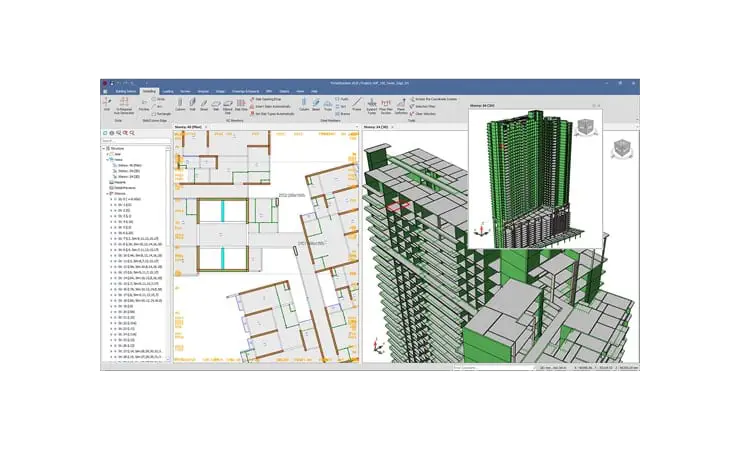Insert an RC Column member
This screenshot has width=740, height=450.
click(x=180, y=104)
